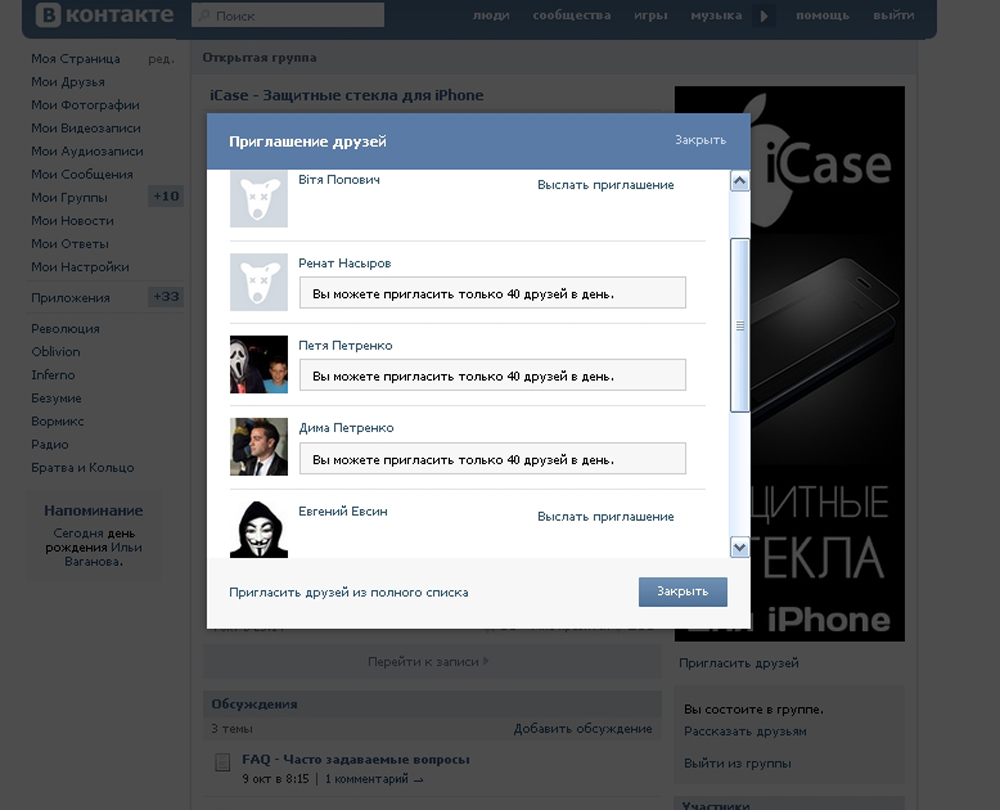Send invitation to Вітя Попович

[605, 185]
